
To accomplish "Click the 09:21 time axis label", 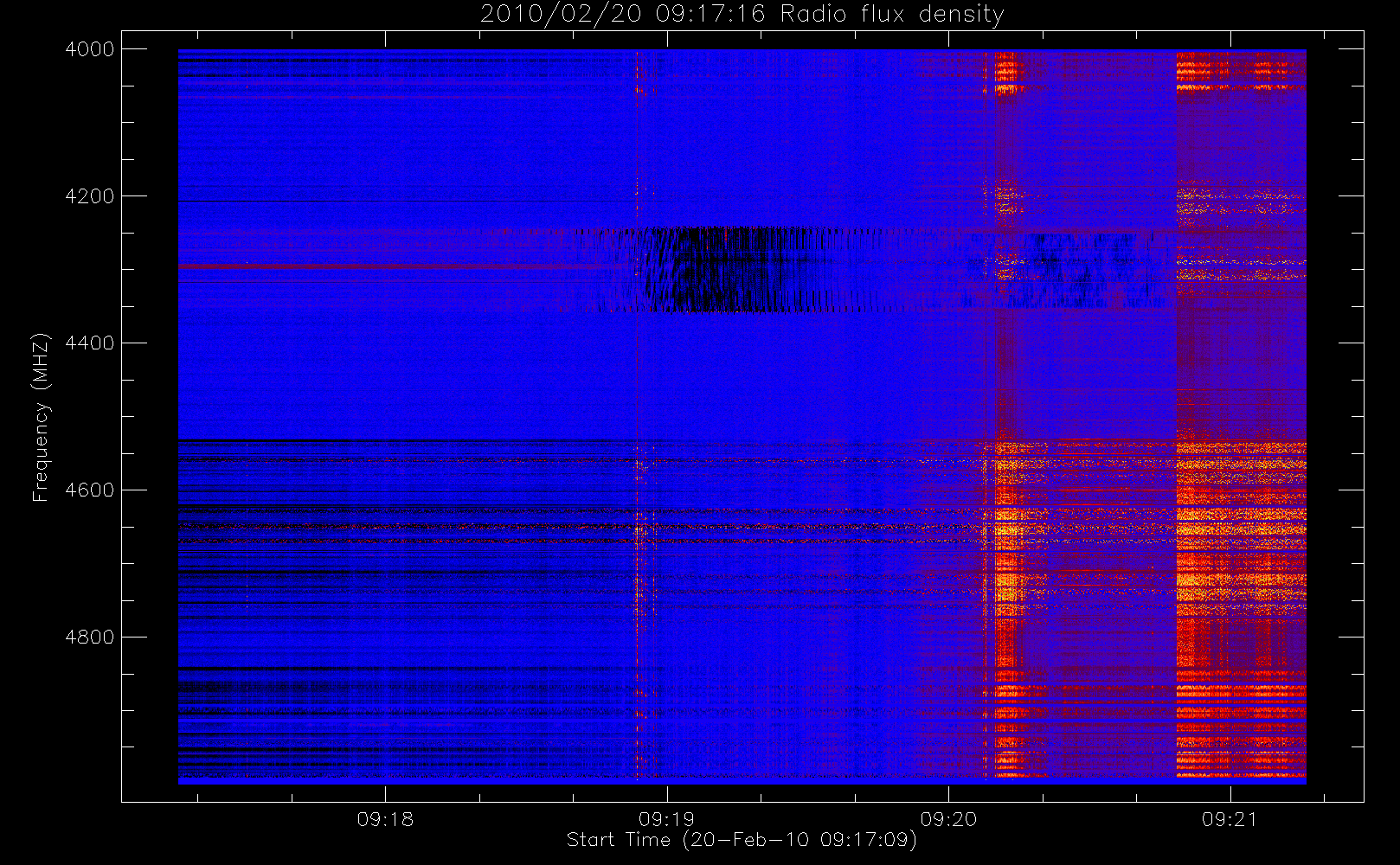I will pos(1230,819).
